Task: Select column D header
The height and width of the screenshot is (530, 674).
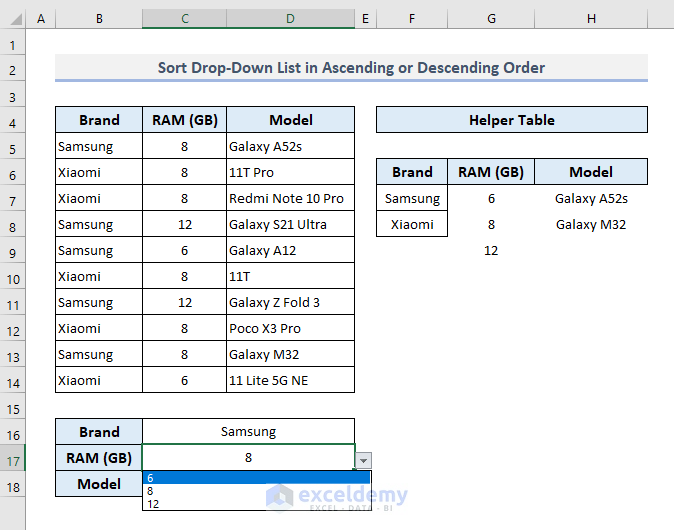Action: (x=291, y=19)
